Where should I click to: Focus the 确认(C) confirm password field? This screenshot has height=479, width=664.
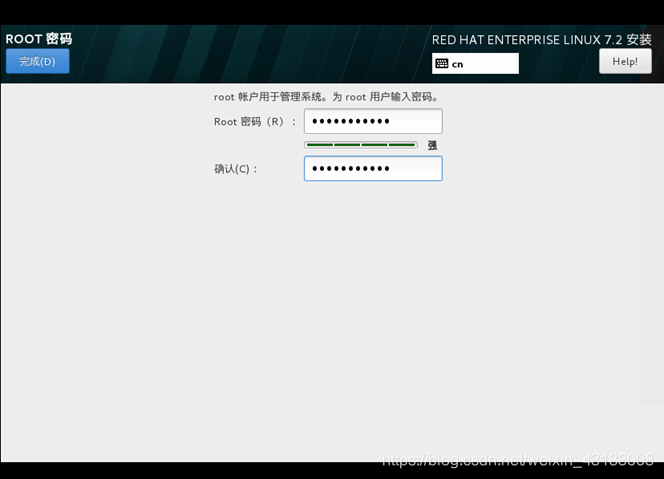pos(373,169)
